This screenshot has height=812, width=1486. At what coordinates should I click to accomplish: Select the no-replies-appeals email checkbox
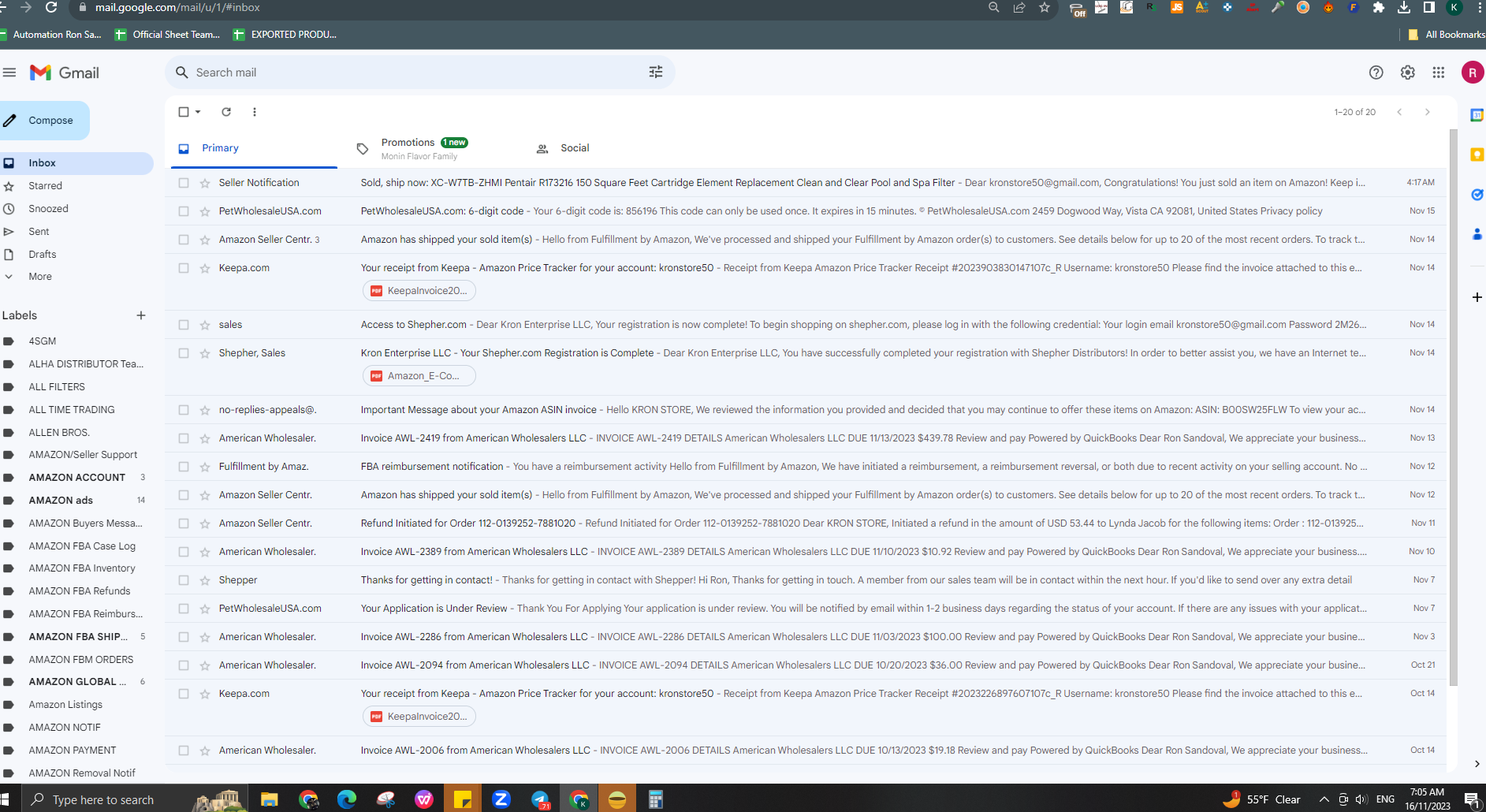184,410
